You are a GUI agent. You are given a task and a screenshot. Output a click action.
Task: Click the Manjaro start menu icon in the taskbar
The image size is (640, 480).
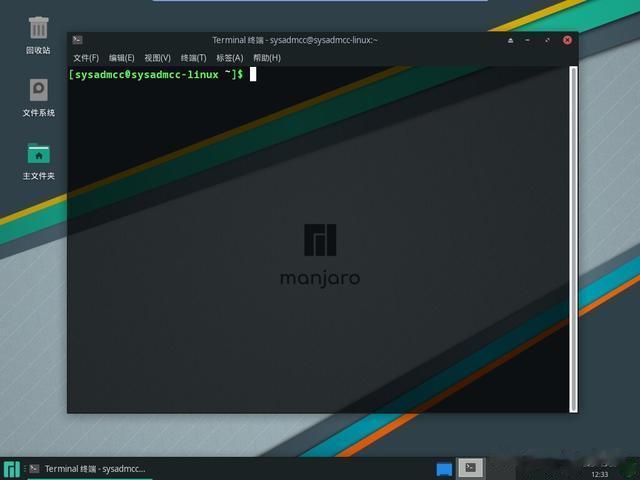[x=11, y=469]
